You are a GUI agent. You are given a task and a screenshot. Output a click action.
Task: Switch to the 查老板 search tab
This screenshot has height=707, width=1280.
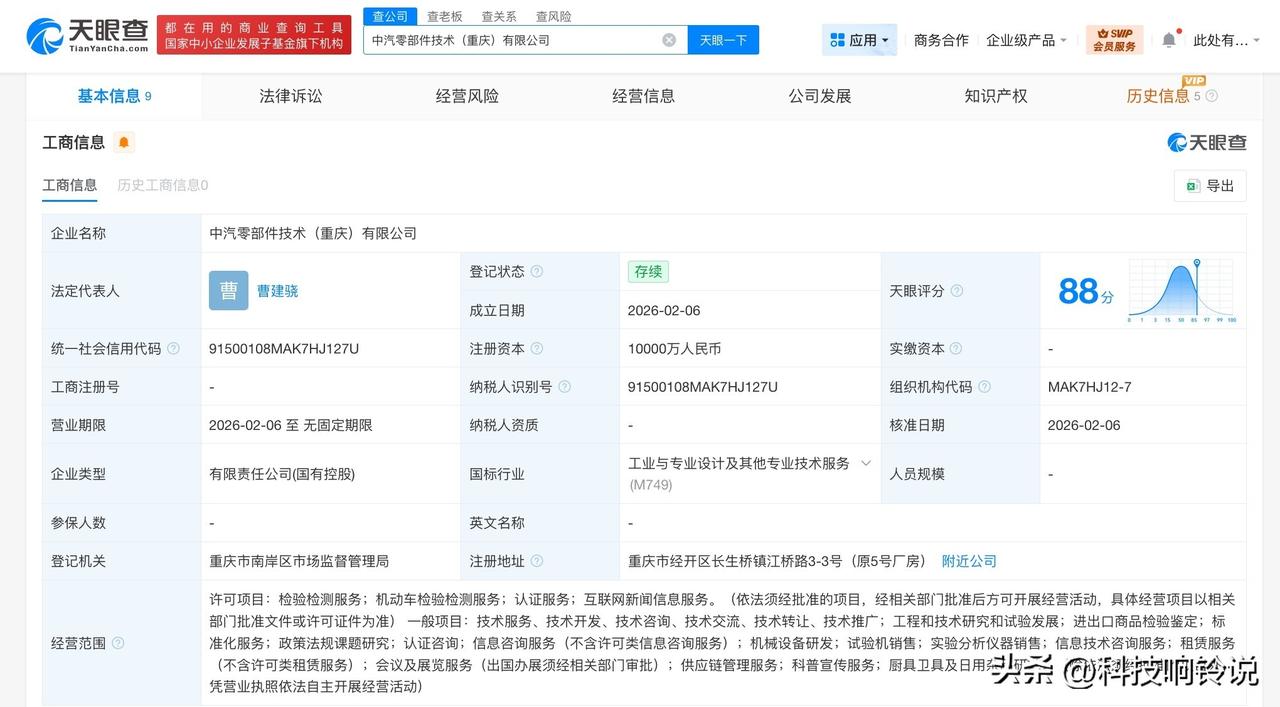(442, 16)
